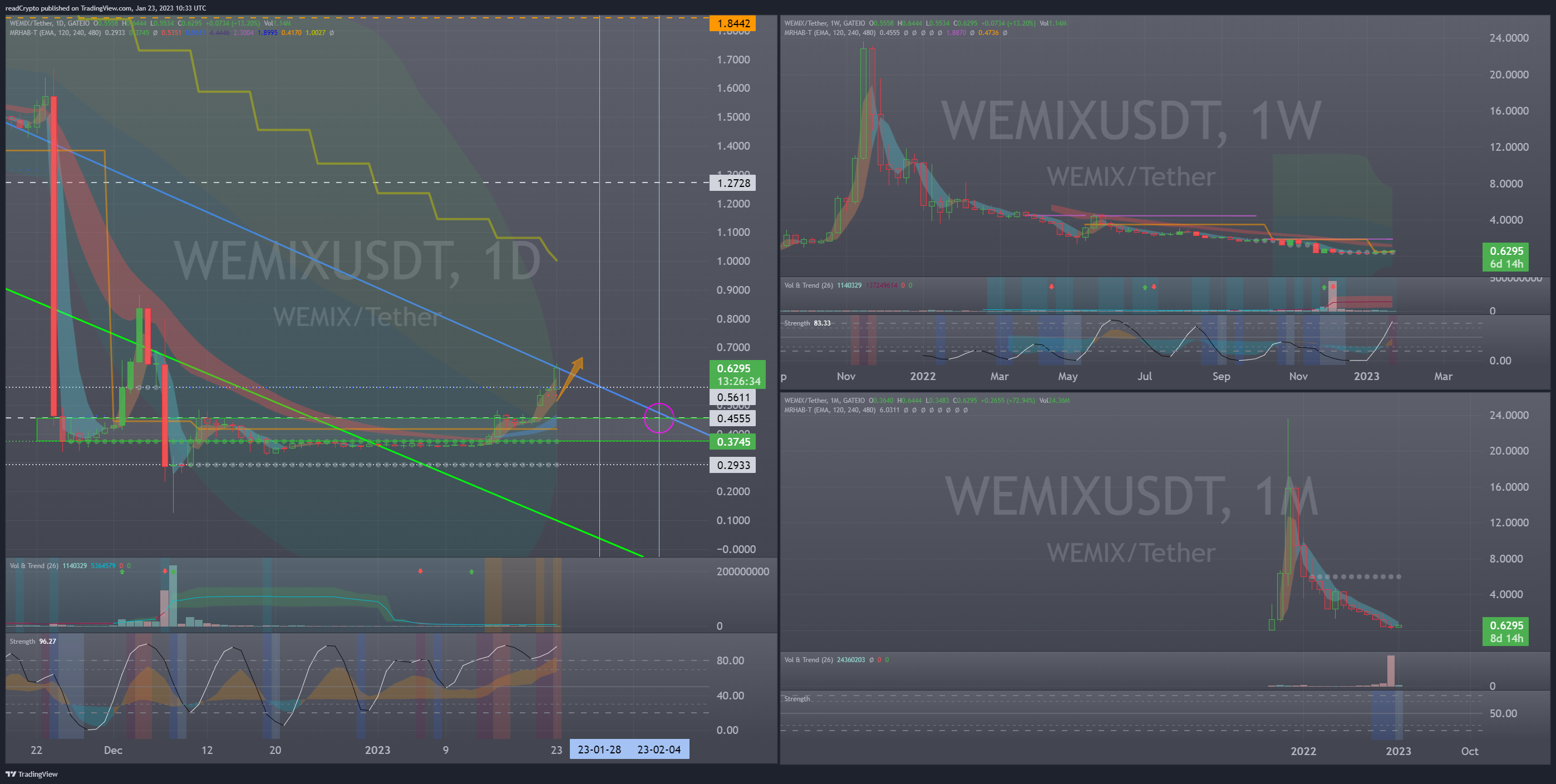The height and width of the screenshot is (784, 1556).
Task: Click the 'readCrypto published on TradingView.com' header text
Action: click(68, 8)
